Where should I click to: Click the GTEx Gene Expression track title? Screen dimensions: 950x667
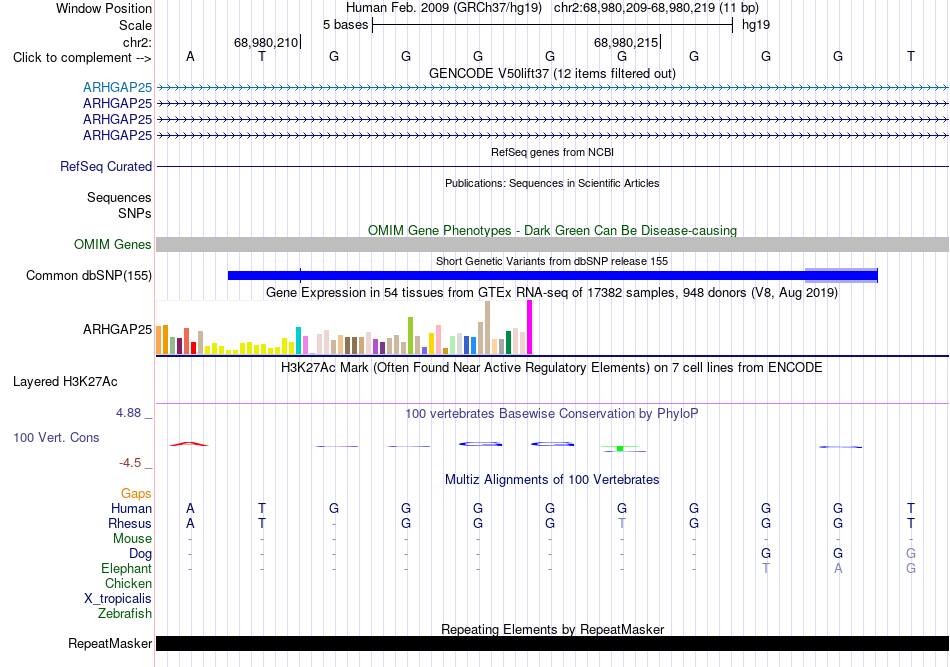click(552, 293)
